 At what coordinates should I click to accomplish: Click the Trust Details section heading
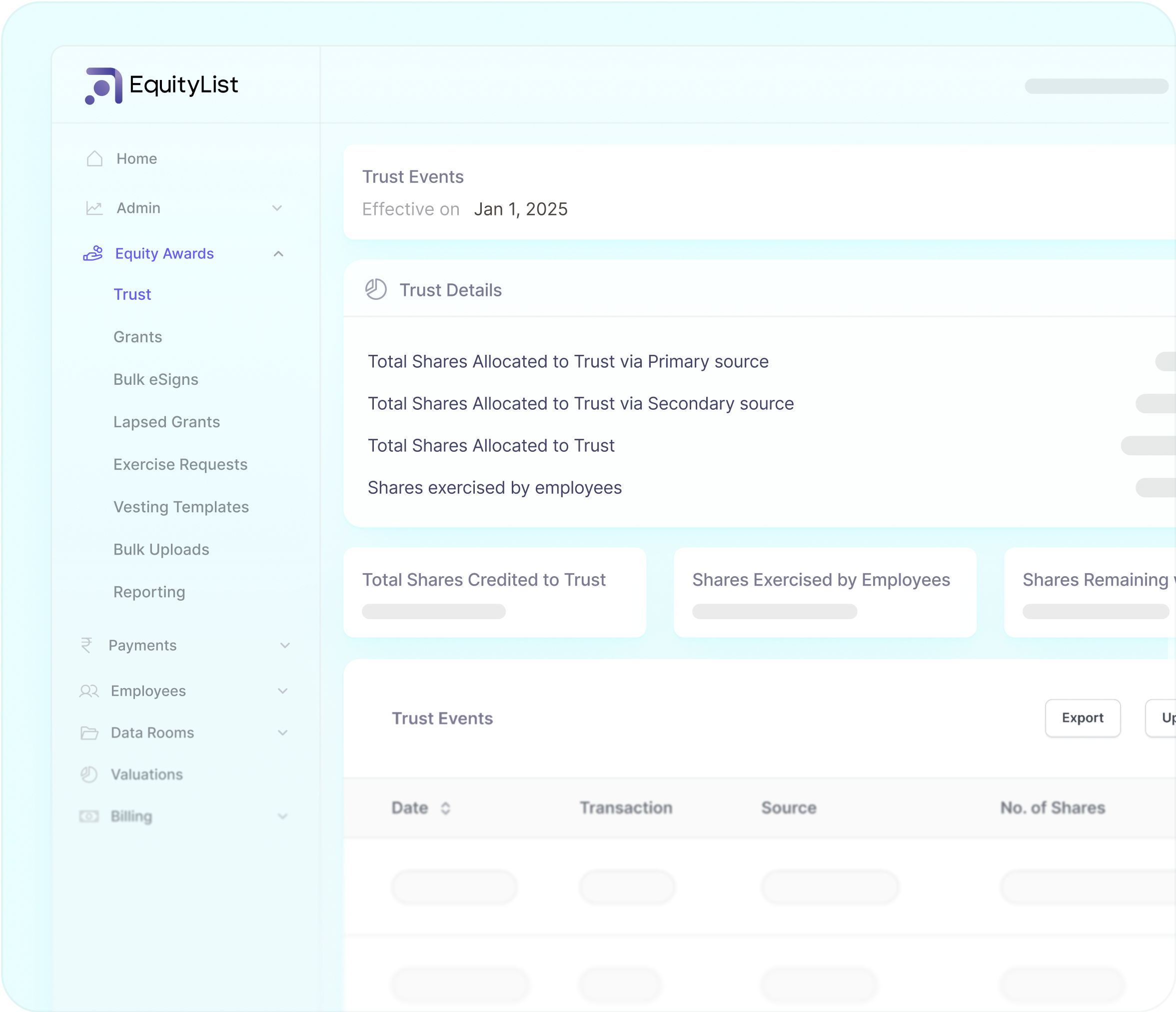click(x=451, y=290)
